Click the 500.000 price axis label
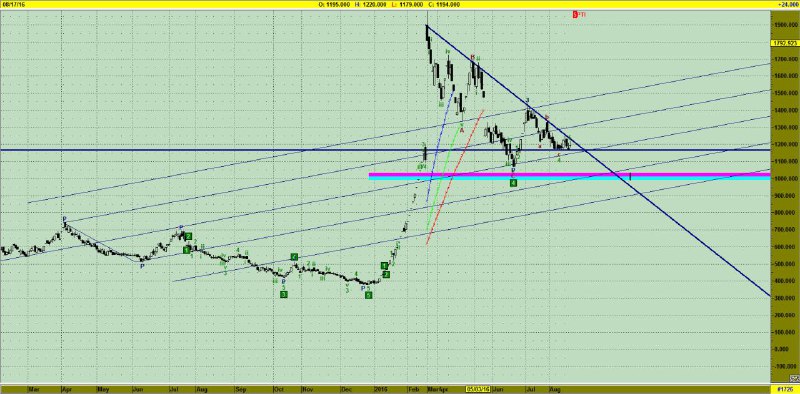Viewport: 800px width, 394px height. (786, 264)
